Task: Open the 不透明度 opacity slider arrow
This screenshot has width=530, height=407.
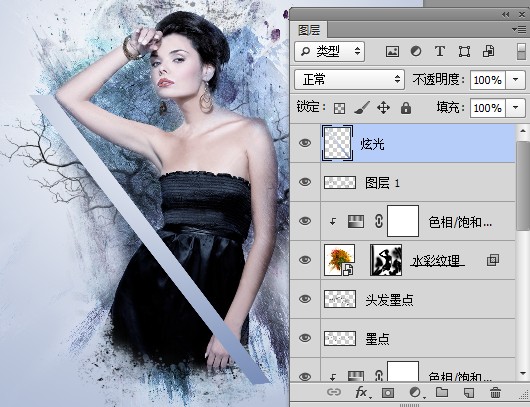Action: (x=515, y=80)
